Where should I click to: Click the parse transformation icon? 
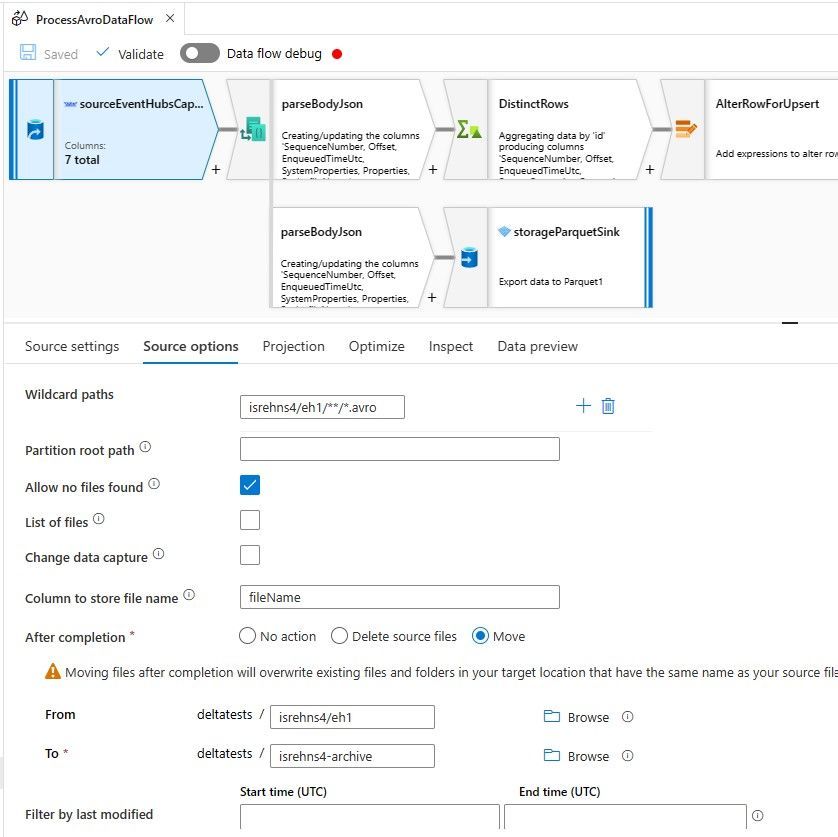(x=253, y=129)
